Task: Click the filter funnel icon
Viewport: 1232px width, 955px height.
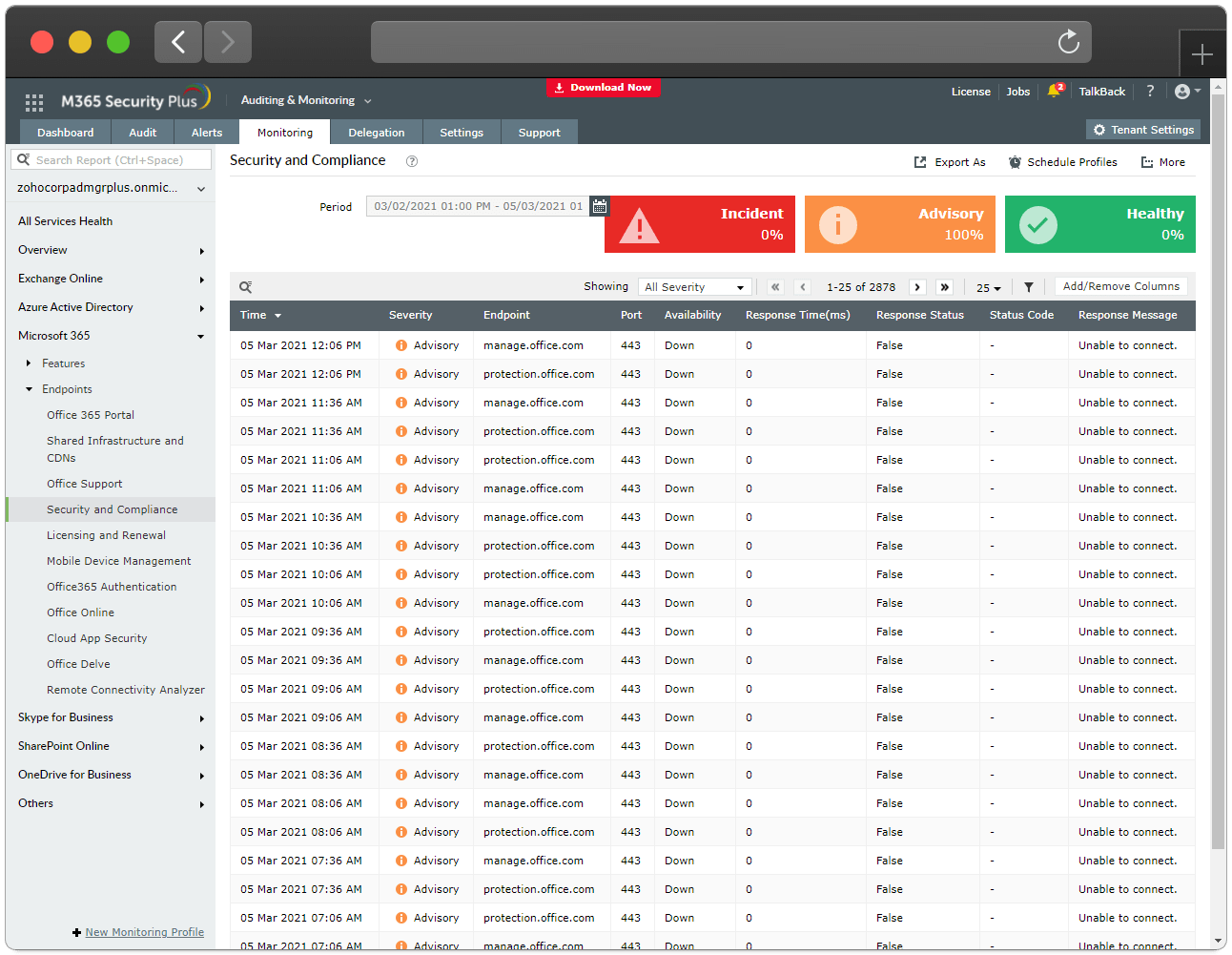Action: click(1029, 287)
